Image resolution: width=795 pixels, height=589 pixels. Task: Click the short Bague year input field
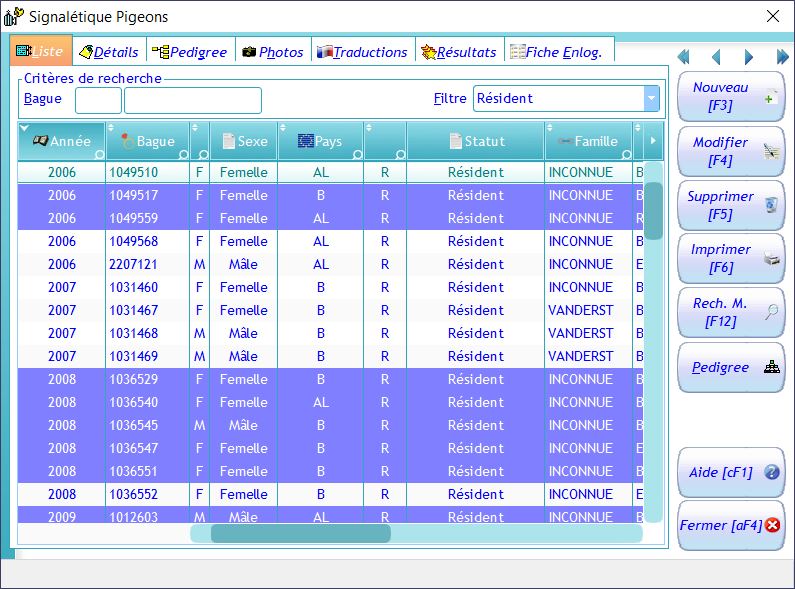pos(98,100)
